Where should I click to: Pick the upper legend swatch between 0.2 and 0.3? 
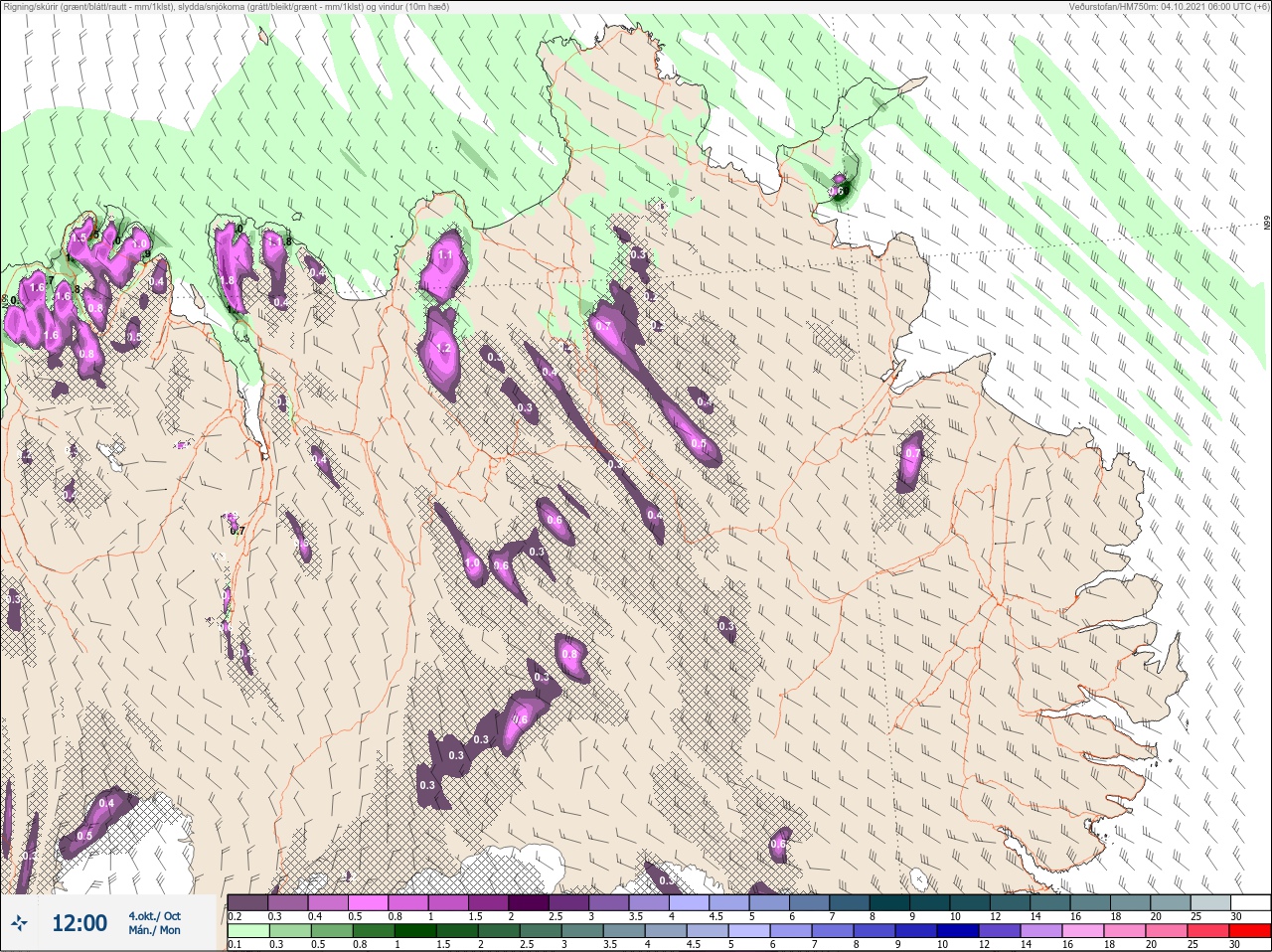pyautogui.click(x=247, y=903)
